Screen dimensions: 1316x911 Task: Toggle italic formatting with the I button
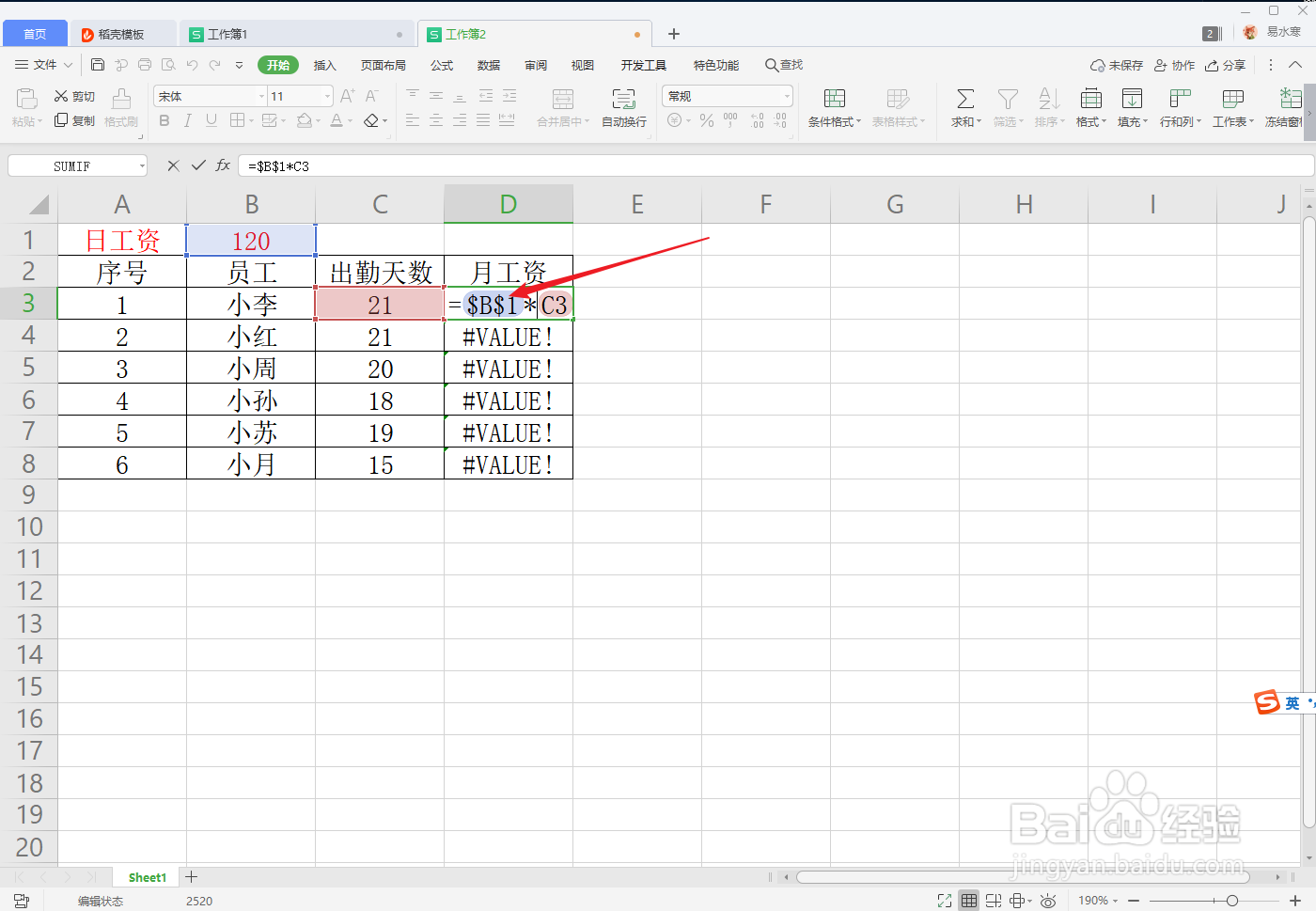pos(188,120)
